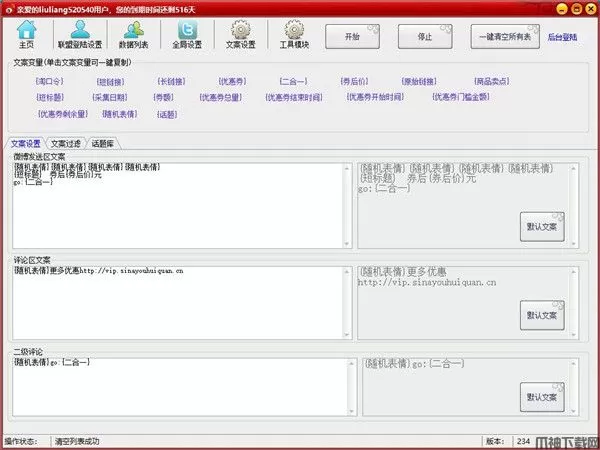The image size is (600, 450).
Task: Copy the {优惠券开始时间} variable
Action: pyautogui.click(x=375, y=97)
